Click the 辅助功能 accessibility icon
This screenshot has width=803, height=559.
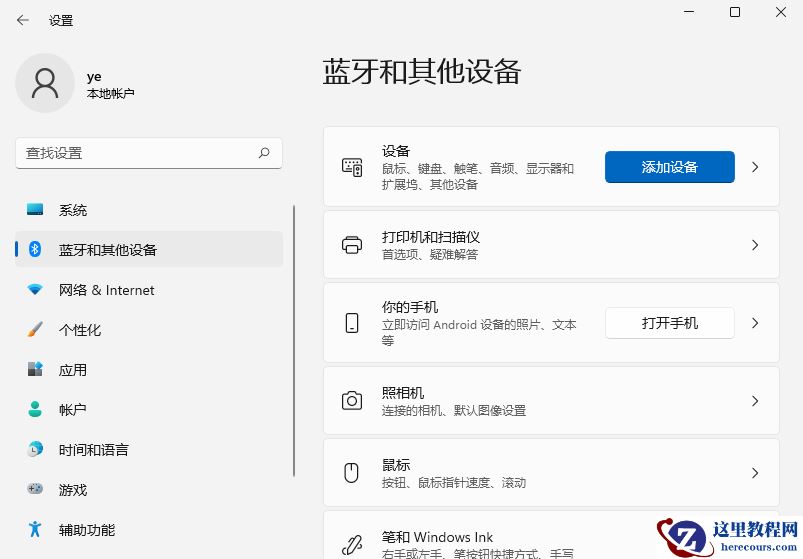click(x=35, y=529)
